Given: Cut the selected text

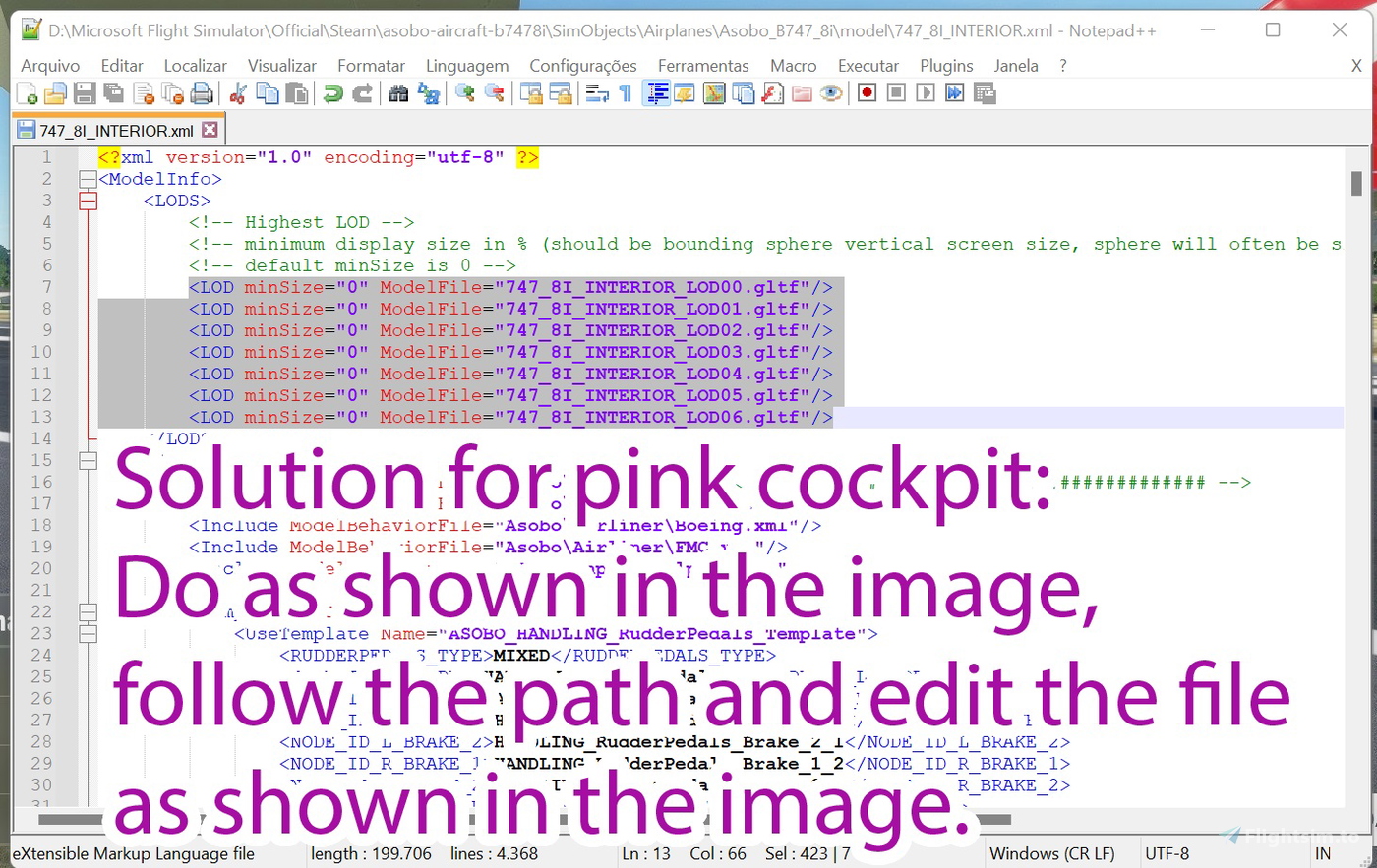Looking at the screenshot, I should click(x=237, y=93).
